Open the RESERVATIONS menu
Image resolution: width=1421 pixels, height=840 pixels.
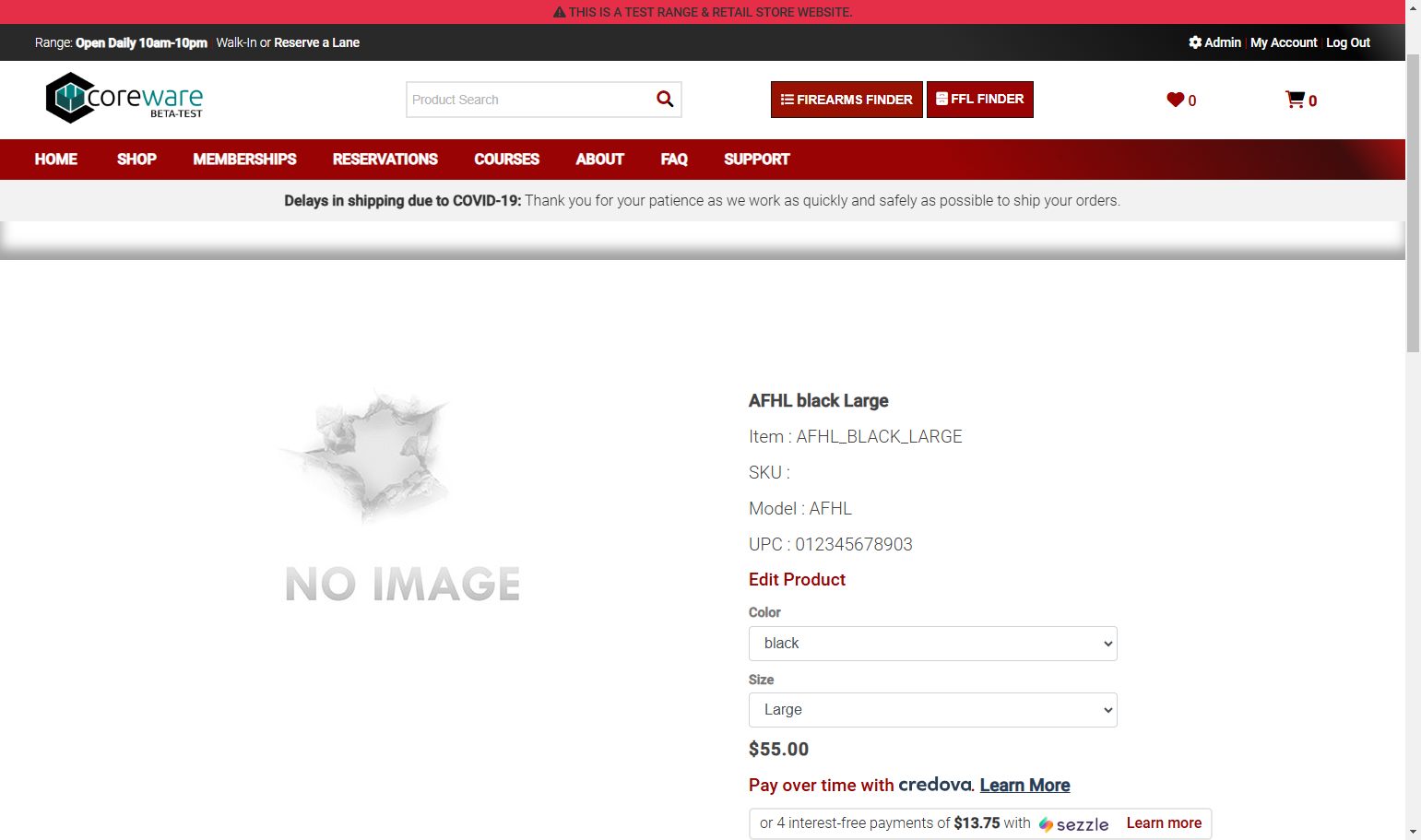(x=385, y=160)
